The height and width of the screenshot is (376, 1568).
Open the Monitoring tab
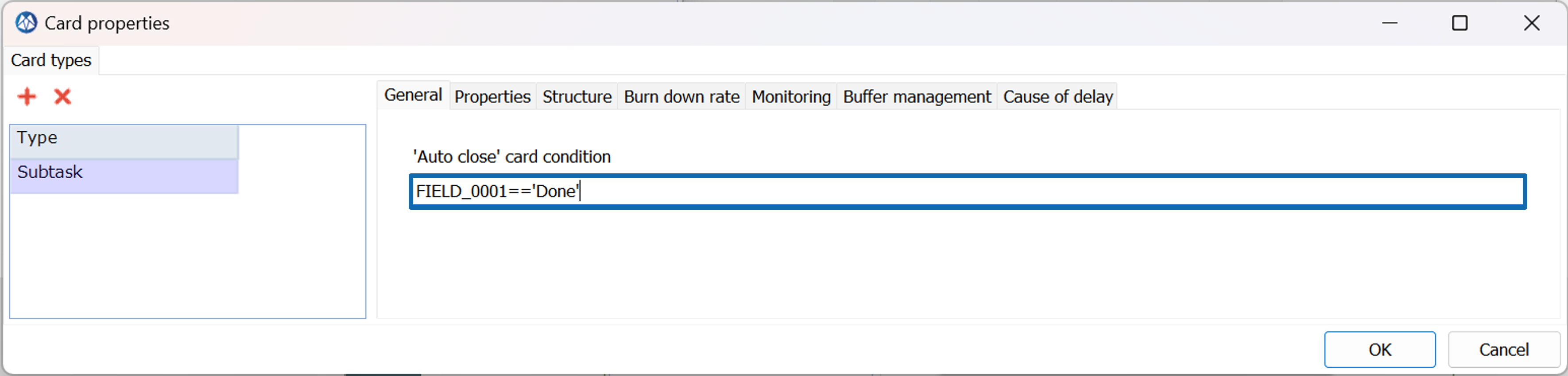[791, 96]
